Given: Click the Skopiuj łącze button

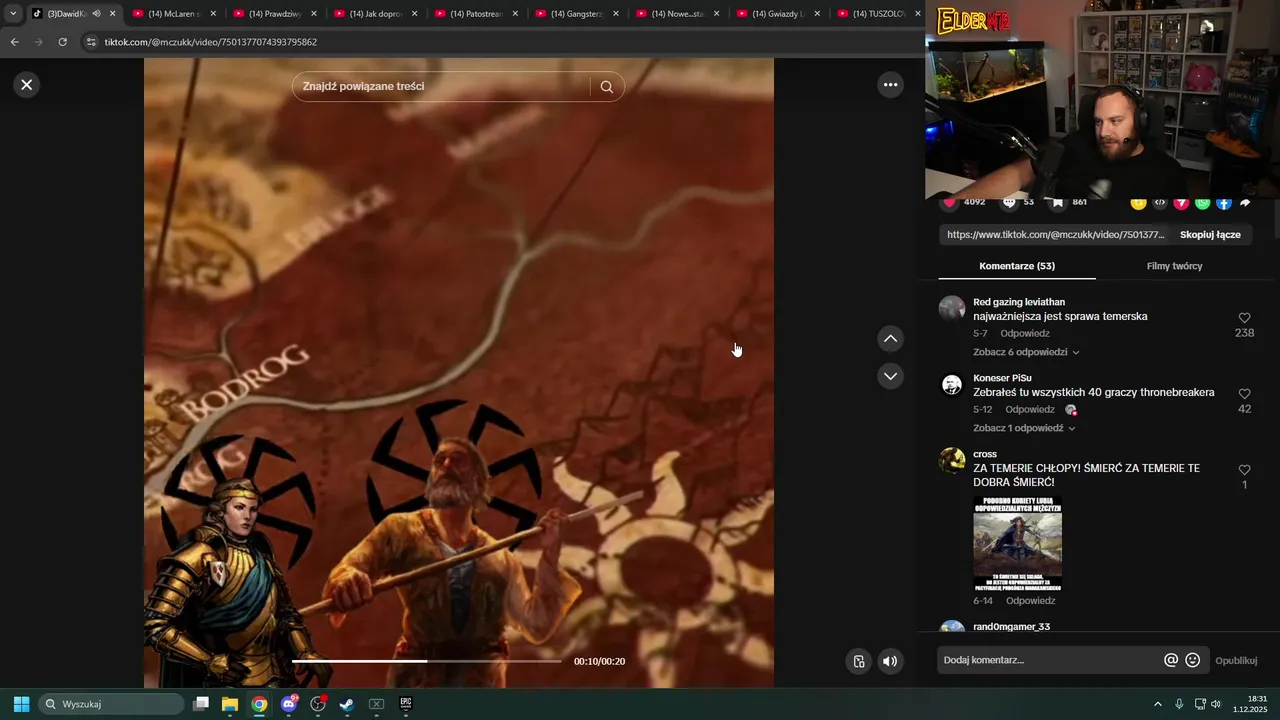Looking at the screenshot, I should (x=1210, y=235).
